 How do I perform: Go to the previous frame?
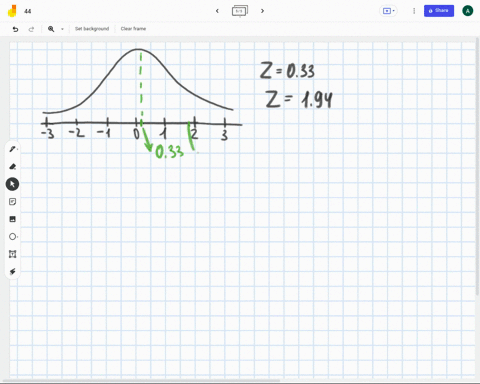pyautogui.click(x=217, y=11)
